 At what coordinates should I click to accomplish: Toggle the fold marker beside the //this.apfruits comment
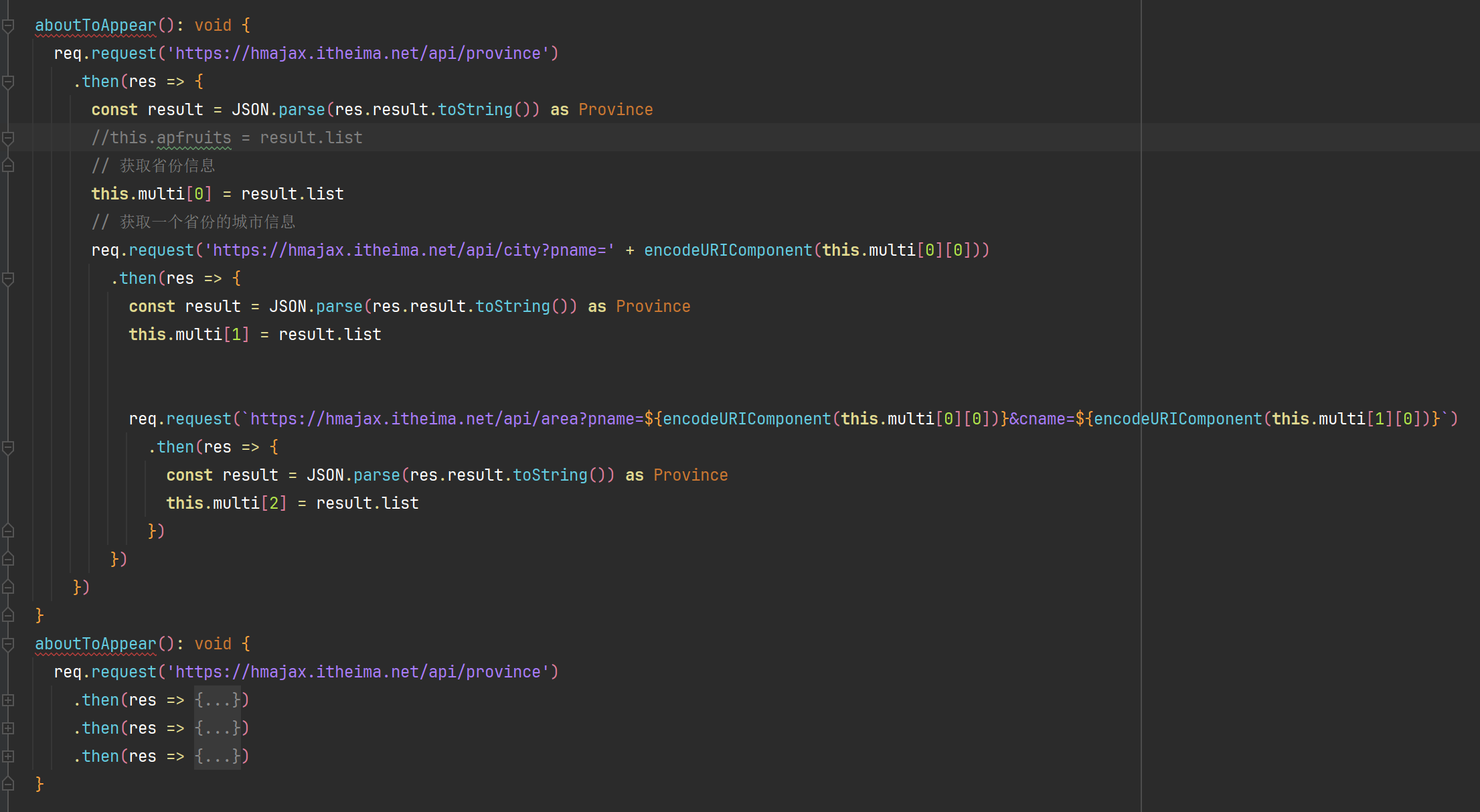[8, 139]
